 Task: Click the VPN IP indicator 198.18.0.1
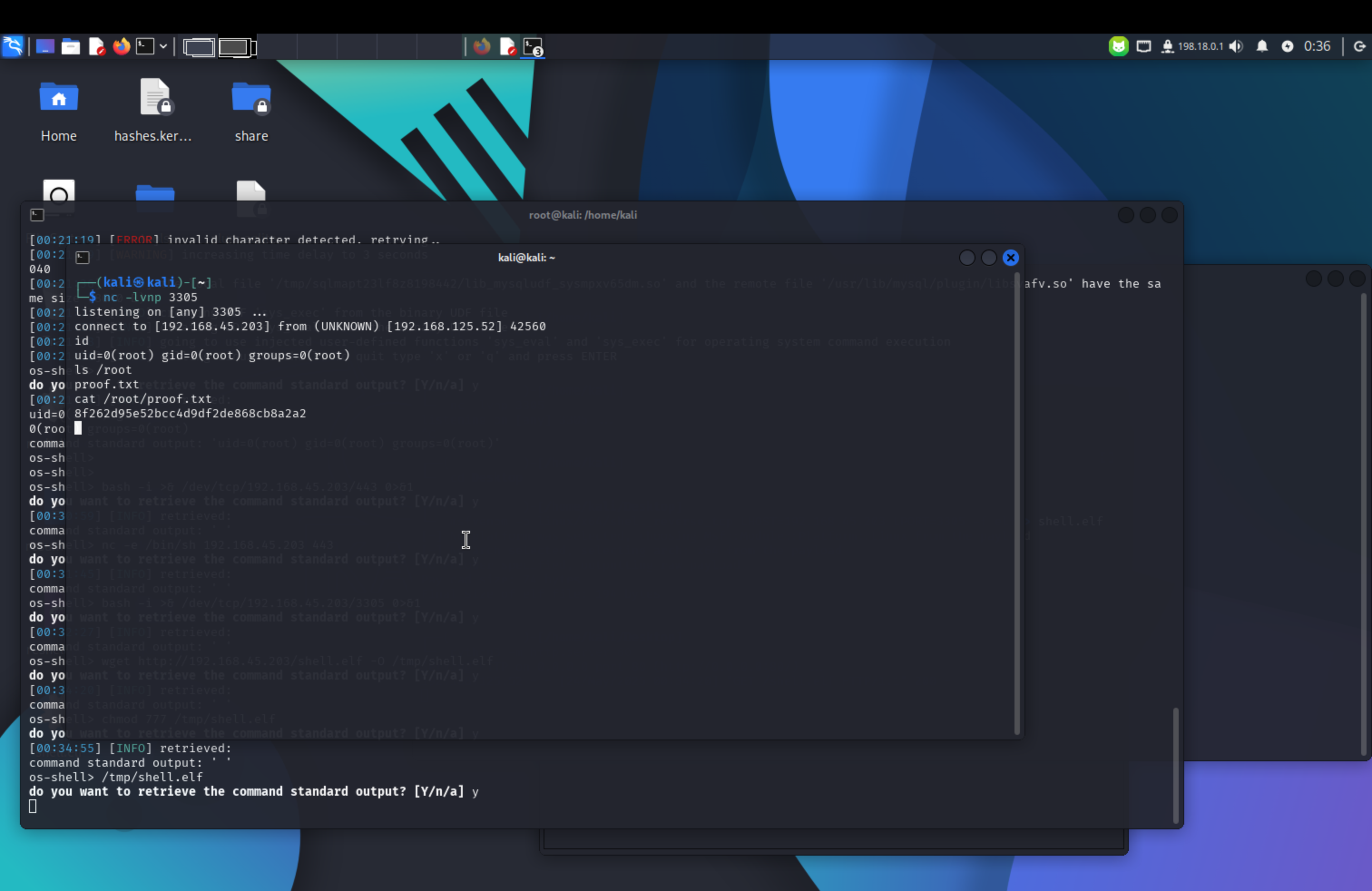(1200, 46)
